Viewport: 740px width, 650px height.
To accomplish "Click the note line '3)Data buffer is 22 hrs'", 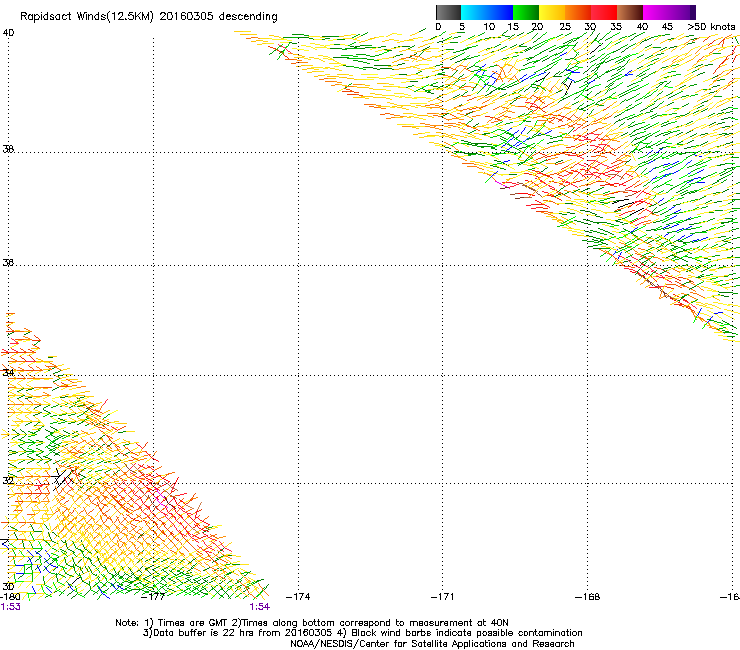I will pos(362,633).
